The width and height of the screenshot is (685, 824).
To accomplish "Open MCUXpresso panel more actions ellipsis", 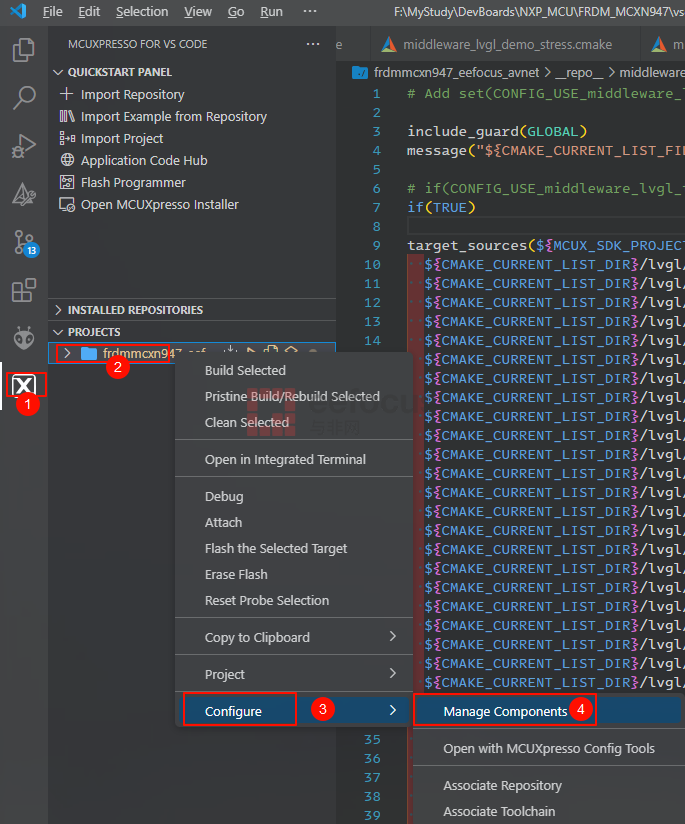I will (x=313, y=45).
